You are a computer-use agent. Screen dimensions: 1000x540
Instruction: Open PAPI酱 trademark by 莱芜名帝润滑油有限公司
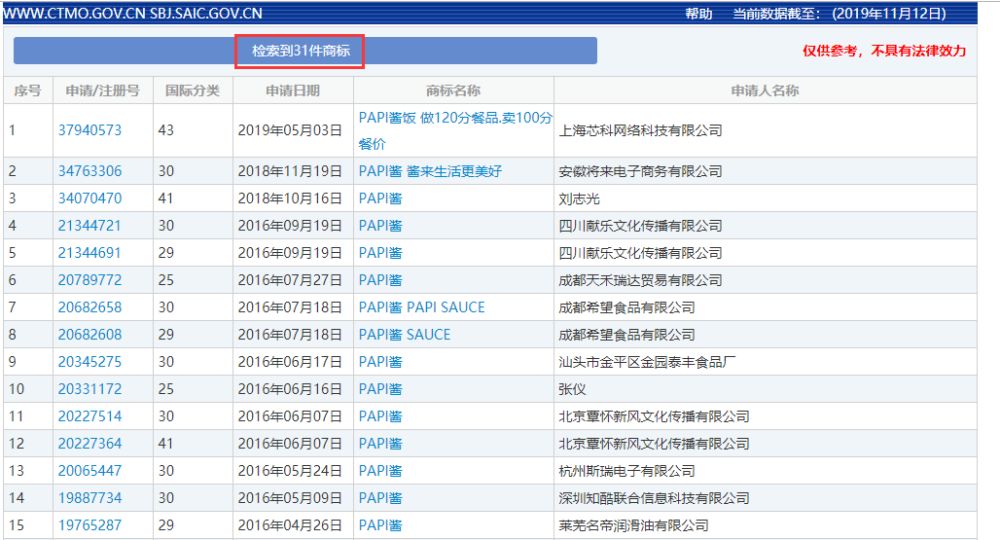(x=381, y=525)
